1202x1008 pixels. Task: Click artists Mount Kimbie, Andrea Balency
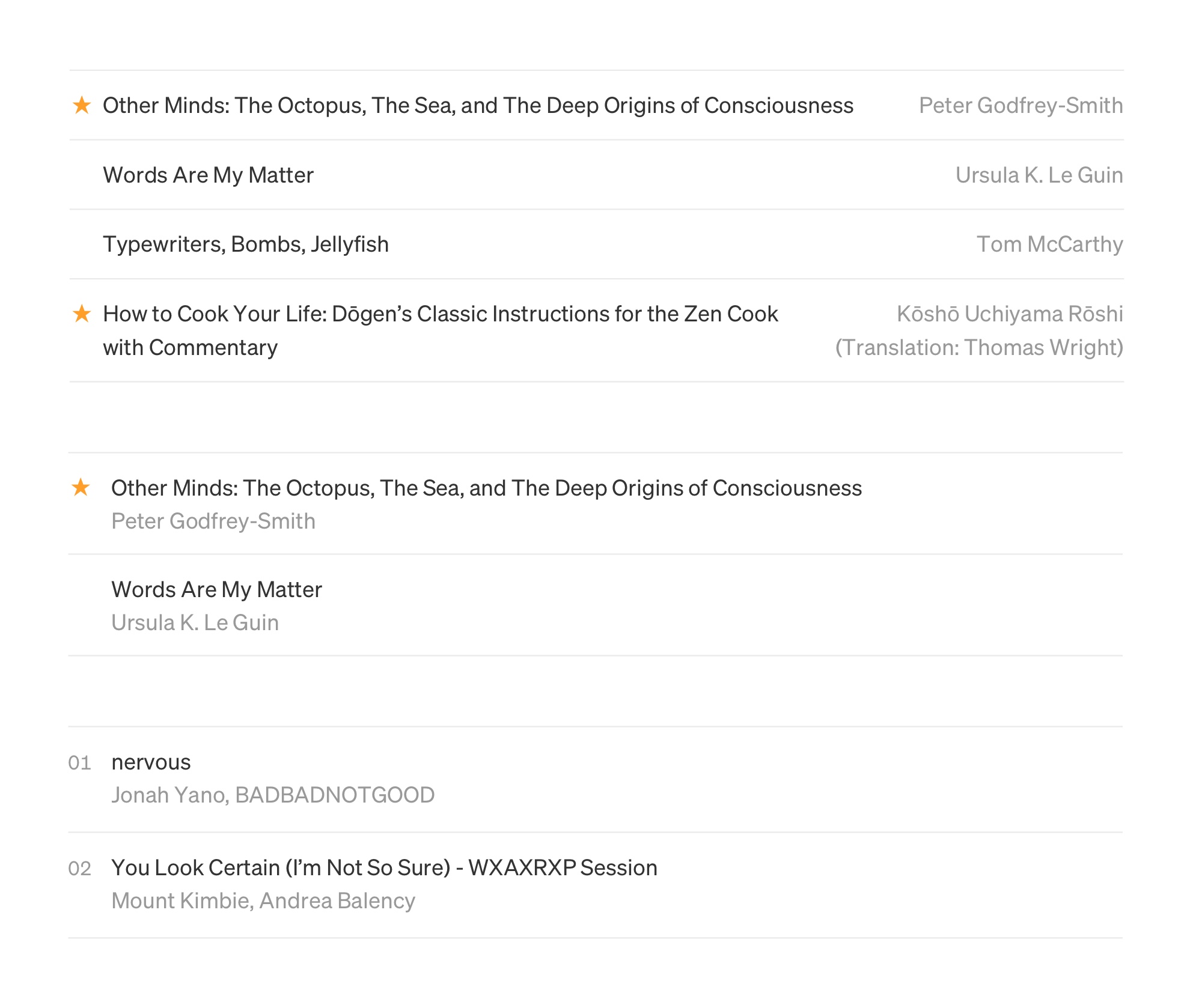(x=263, y=900)
